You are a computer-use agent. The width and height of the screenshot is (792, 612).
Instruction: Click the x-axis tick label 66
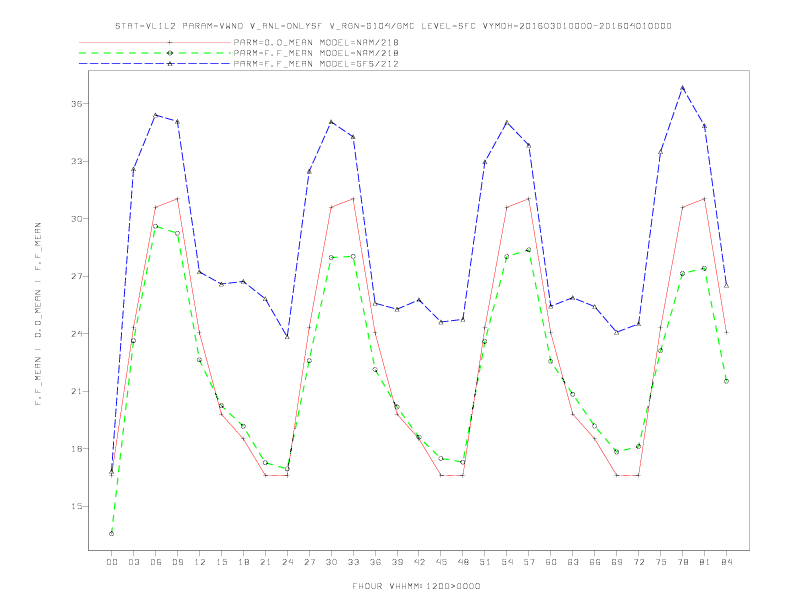tap(595, 562)
